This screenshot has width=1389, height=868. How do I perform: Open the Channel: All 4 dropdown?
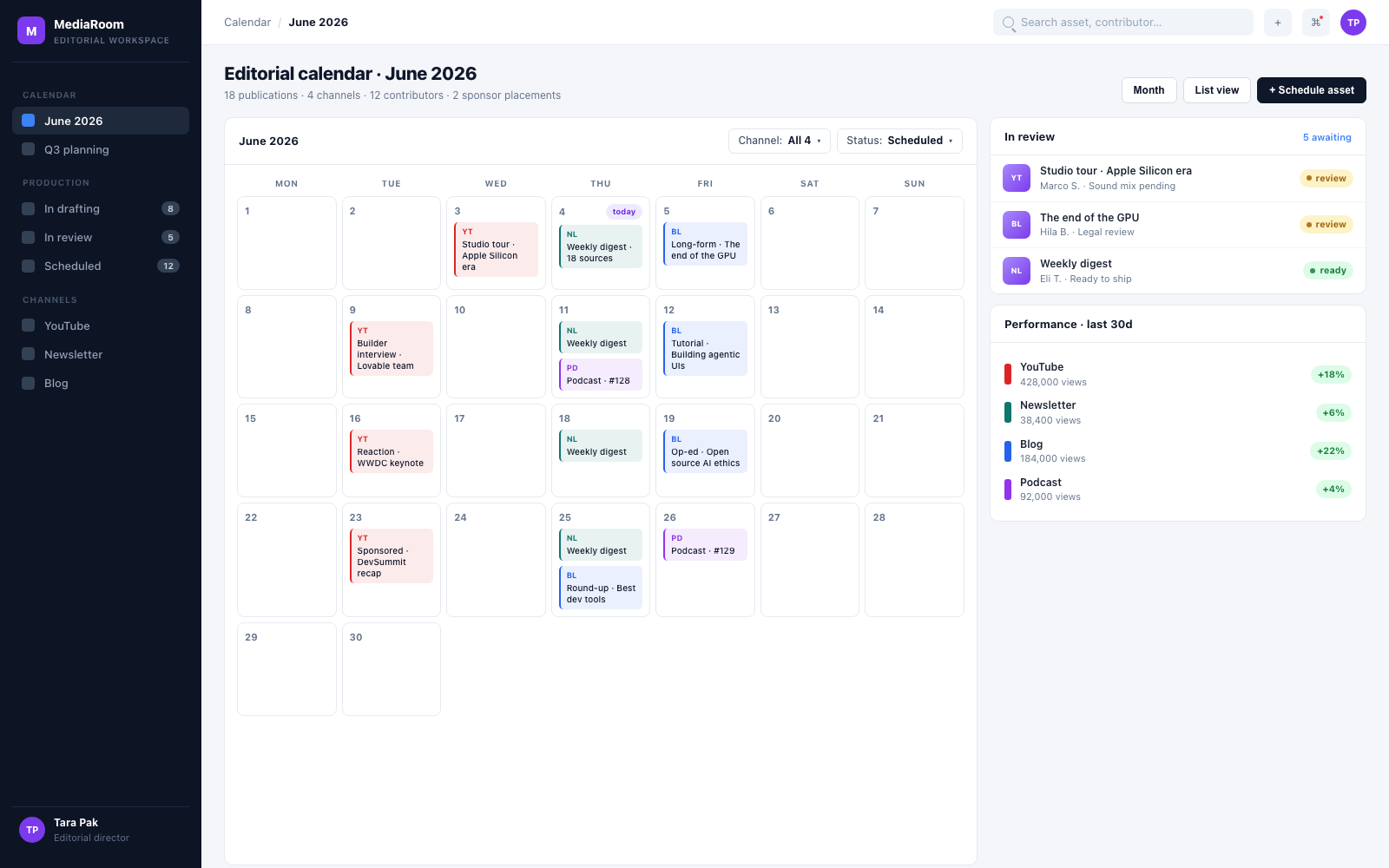pyautogui.click(x=780, y=141)
